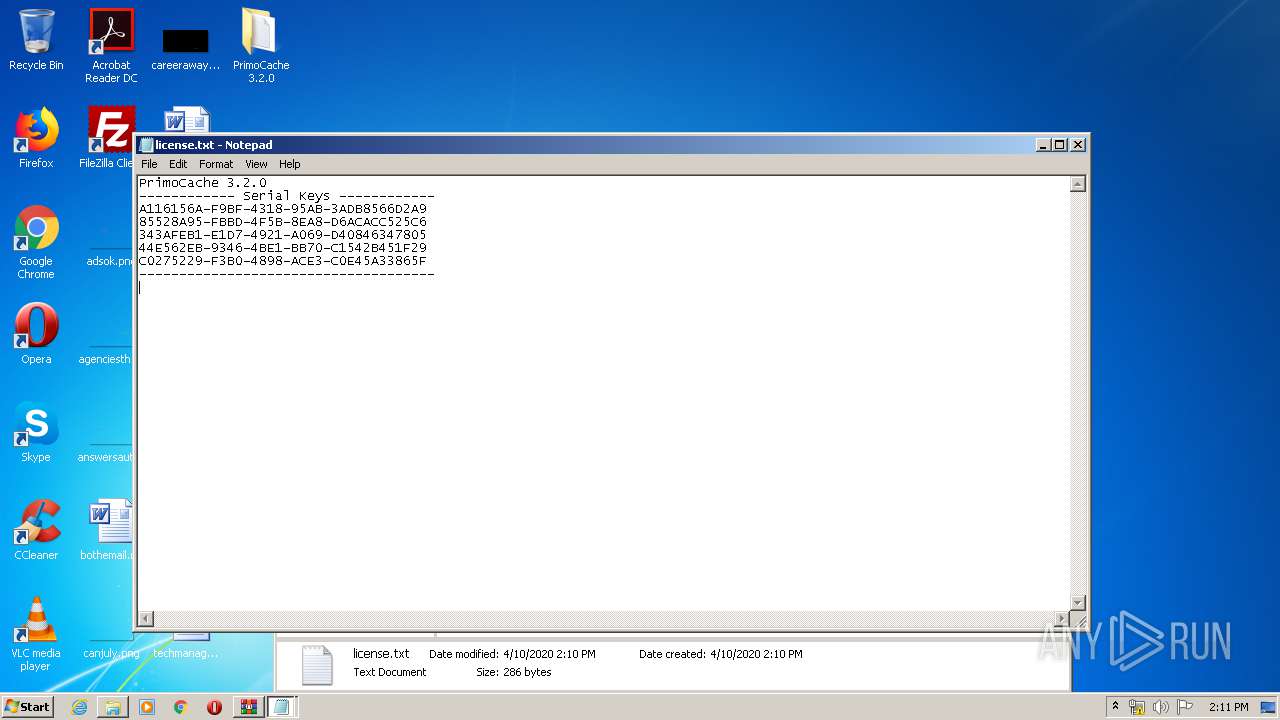Screen dimensions: 1280x720
Task: Click the key line starting A116156A
Action: point(283,209)
